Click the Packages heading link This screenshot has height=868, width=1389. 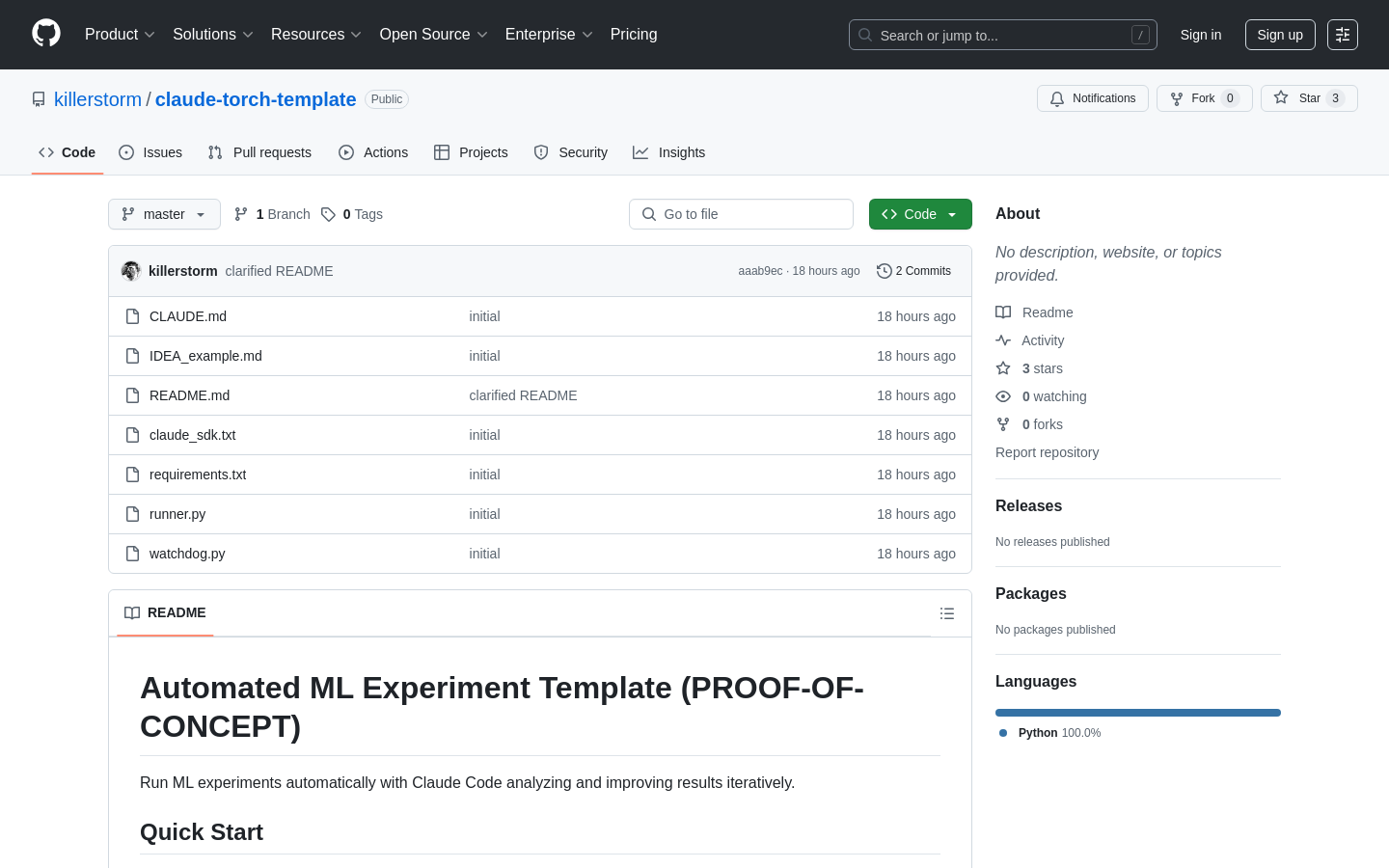1030,594
